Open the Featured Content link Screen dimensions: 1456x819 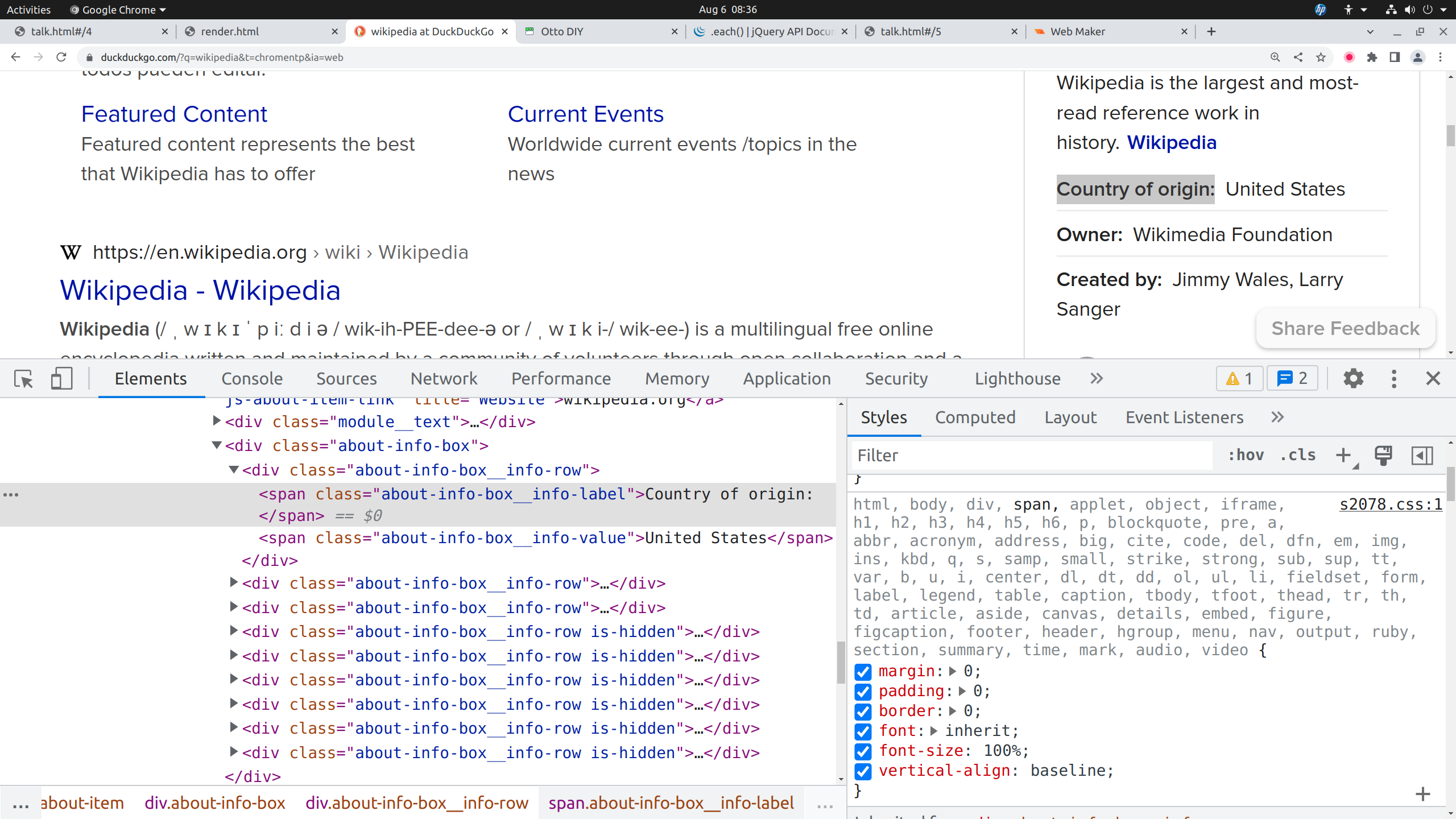click(x=174, y=114)
